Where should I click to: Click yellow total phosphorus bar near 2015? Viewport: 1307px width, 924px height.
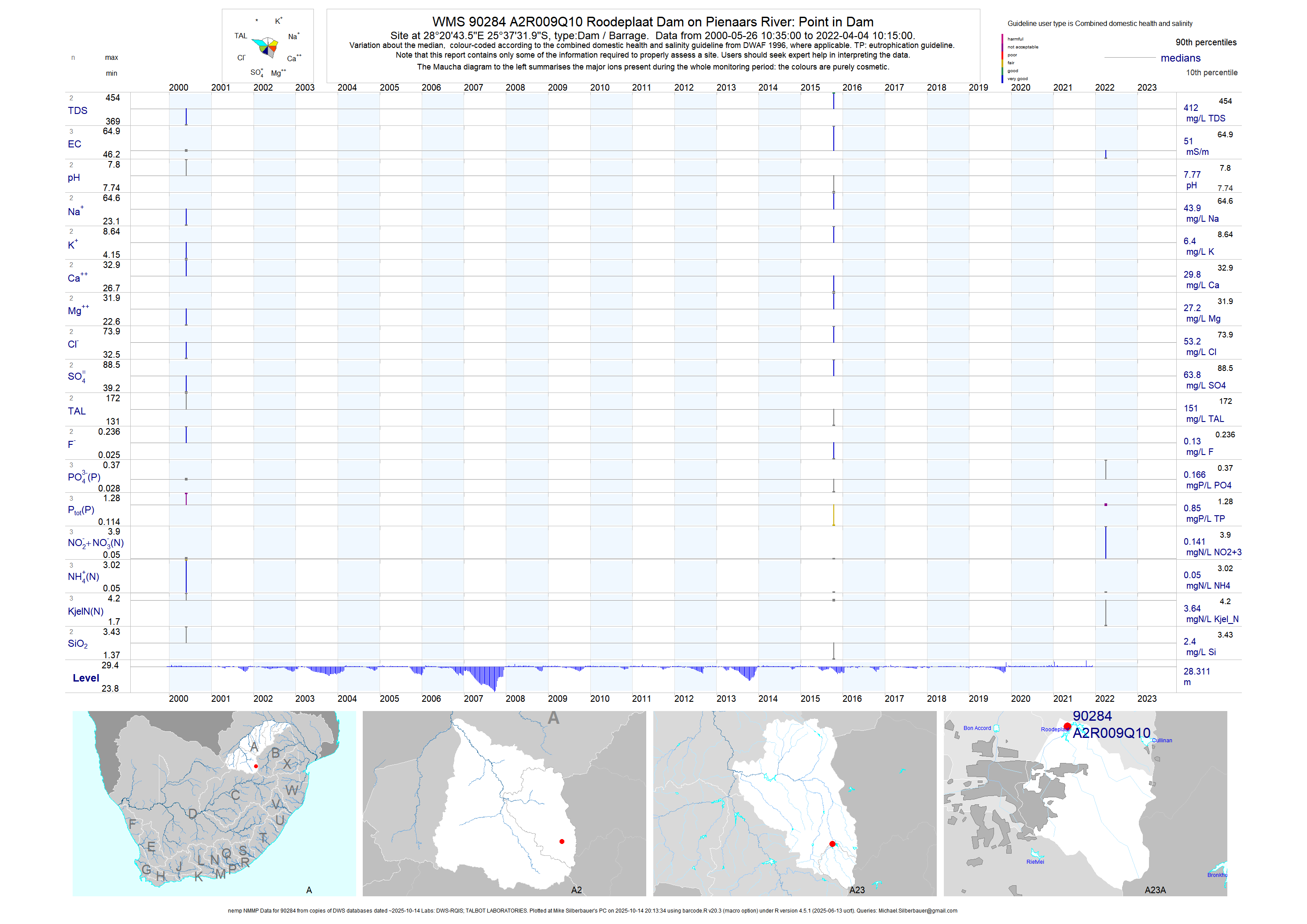833,515
